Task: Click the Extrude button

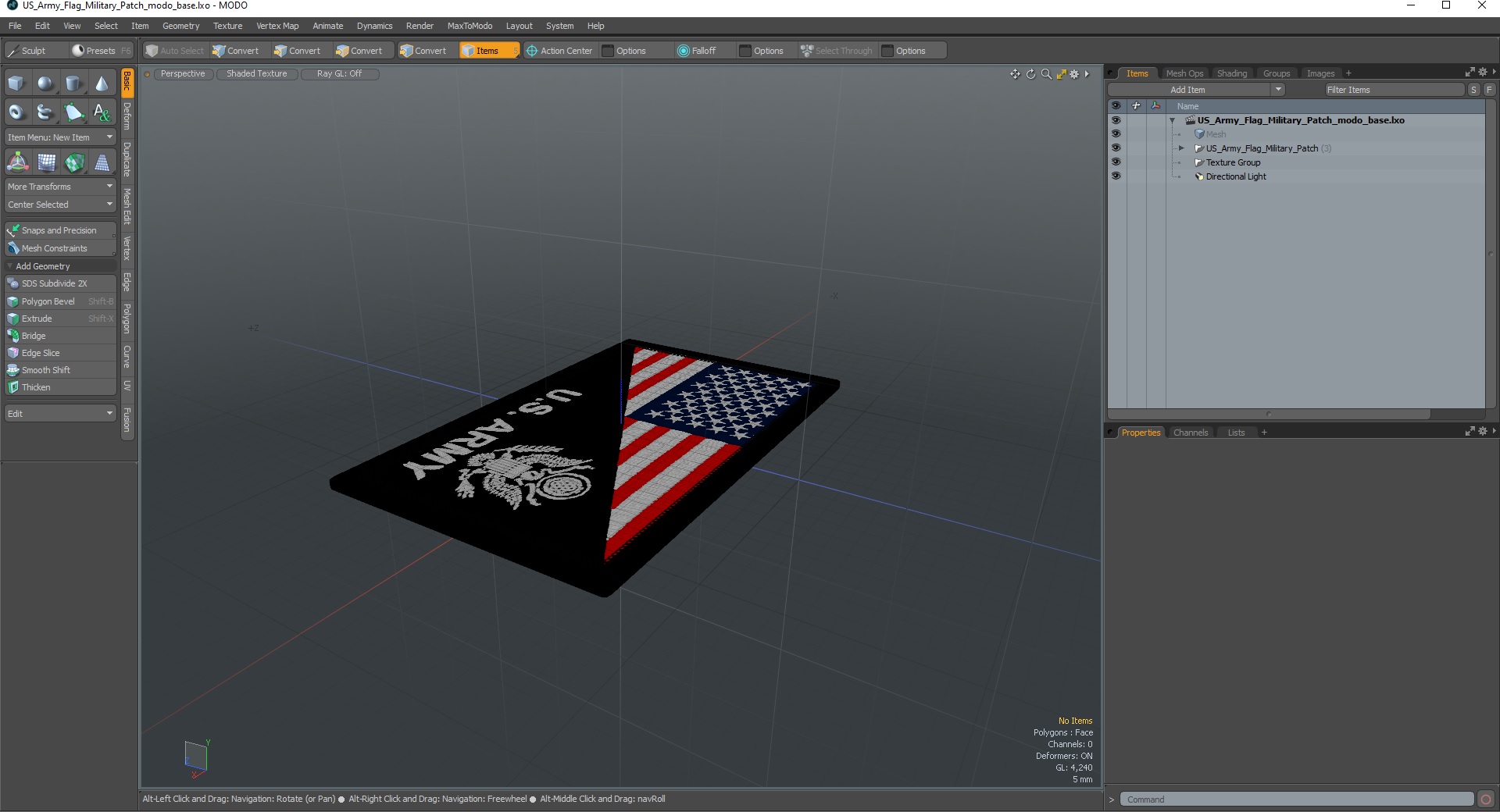Action: pyautogui.click(x=60, y=319)
